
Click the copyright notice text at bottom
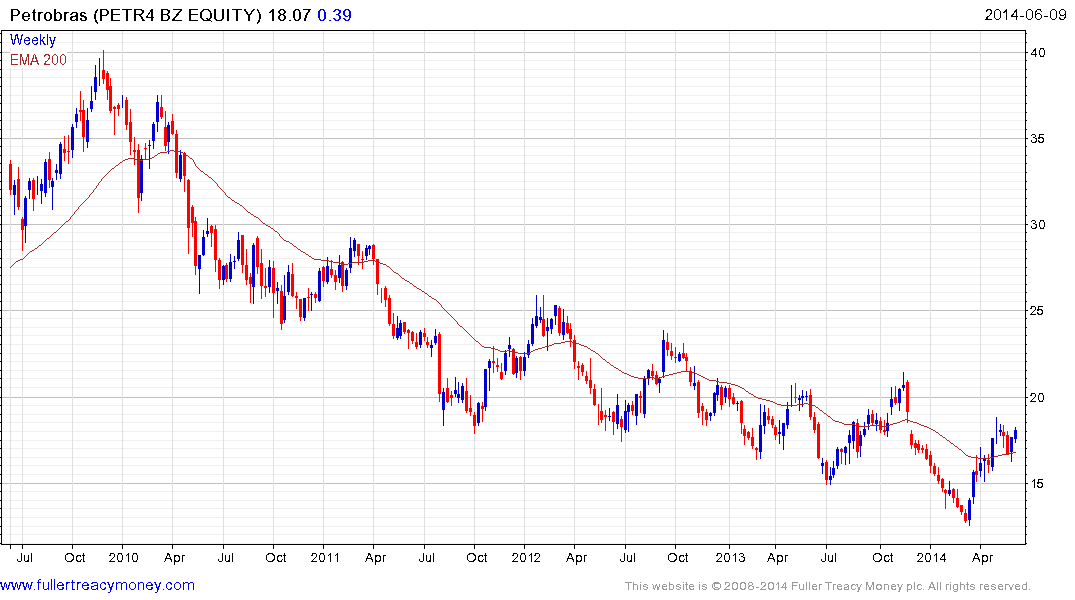tap(828, 586)
